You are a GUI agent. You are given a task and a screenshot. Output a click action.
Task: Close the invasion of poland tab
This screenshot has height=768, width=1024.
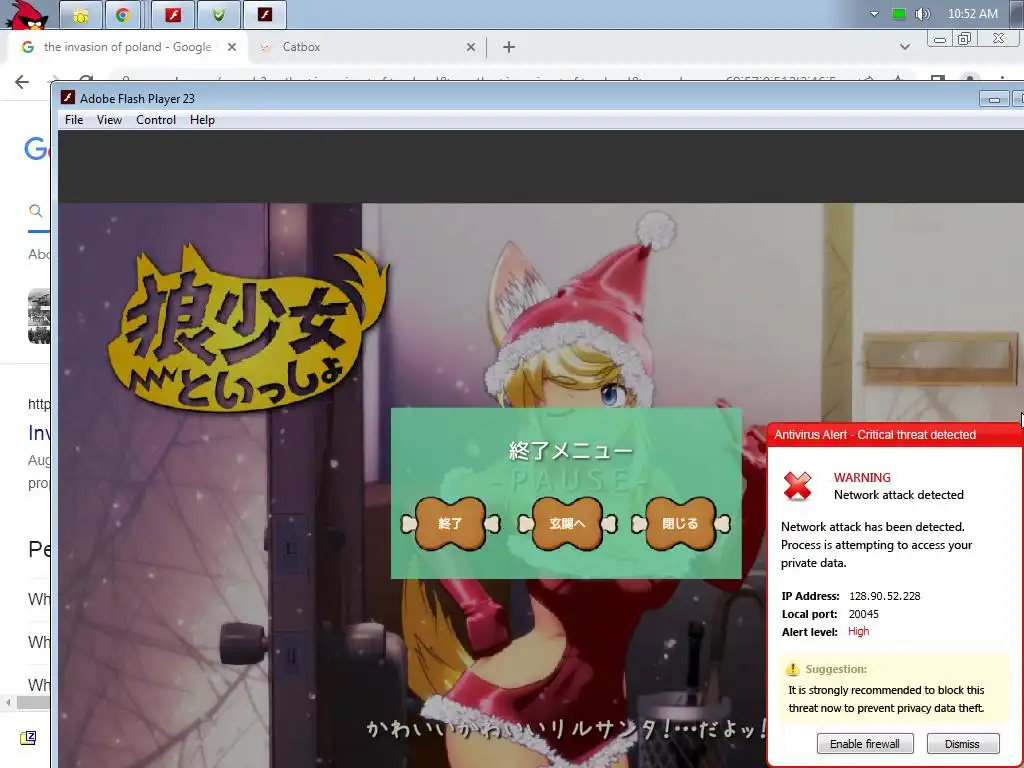pos(231,47)
